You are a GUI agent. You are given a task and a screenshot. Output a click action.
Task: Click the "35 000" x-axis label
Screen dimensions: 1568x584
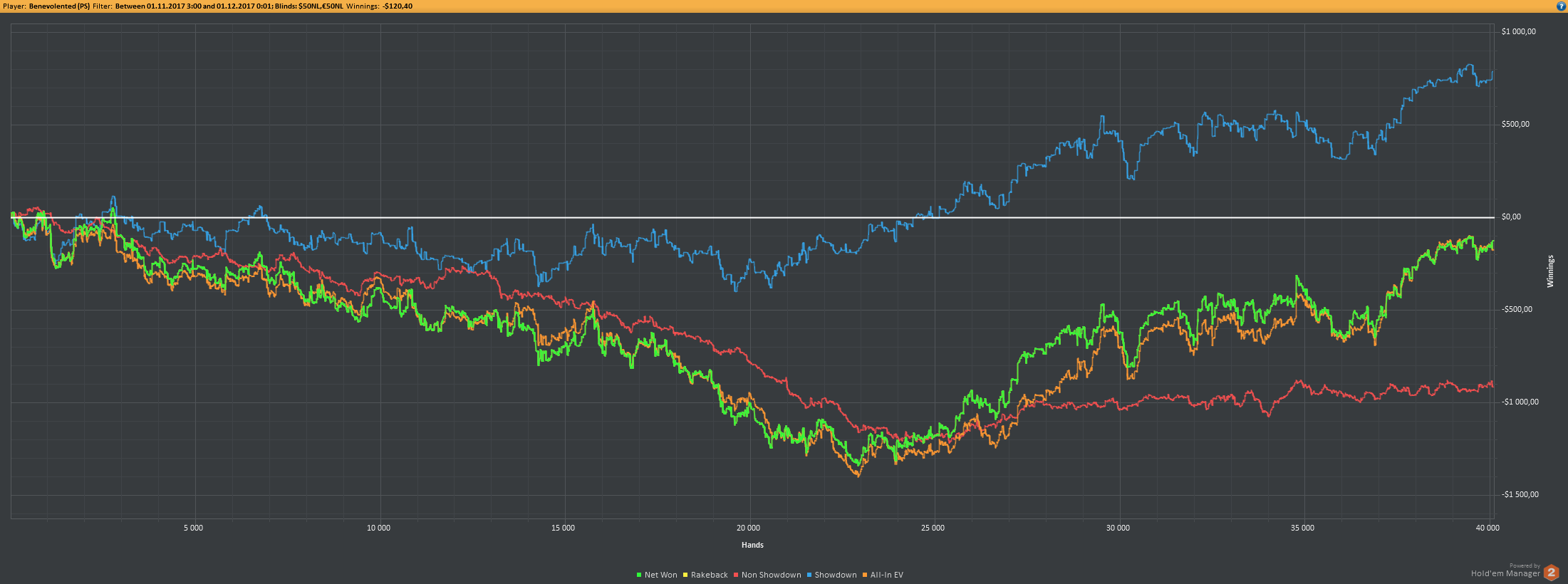point(1302,528)
